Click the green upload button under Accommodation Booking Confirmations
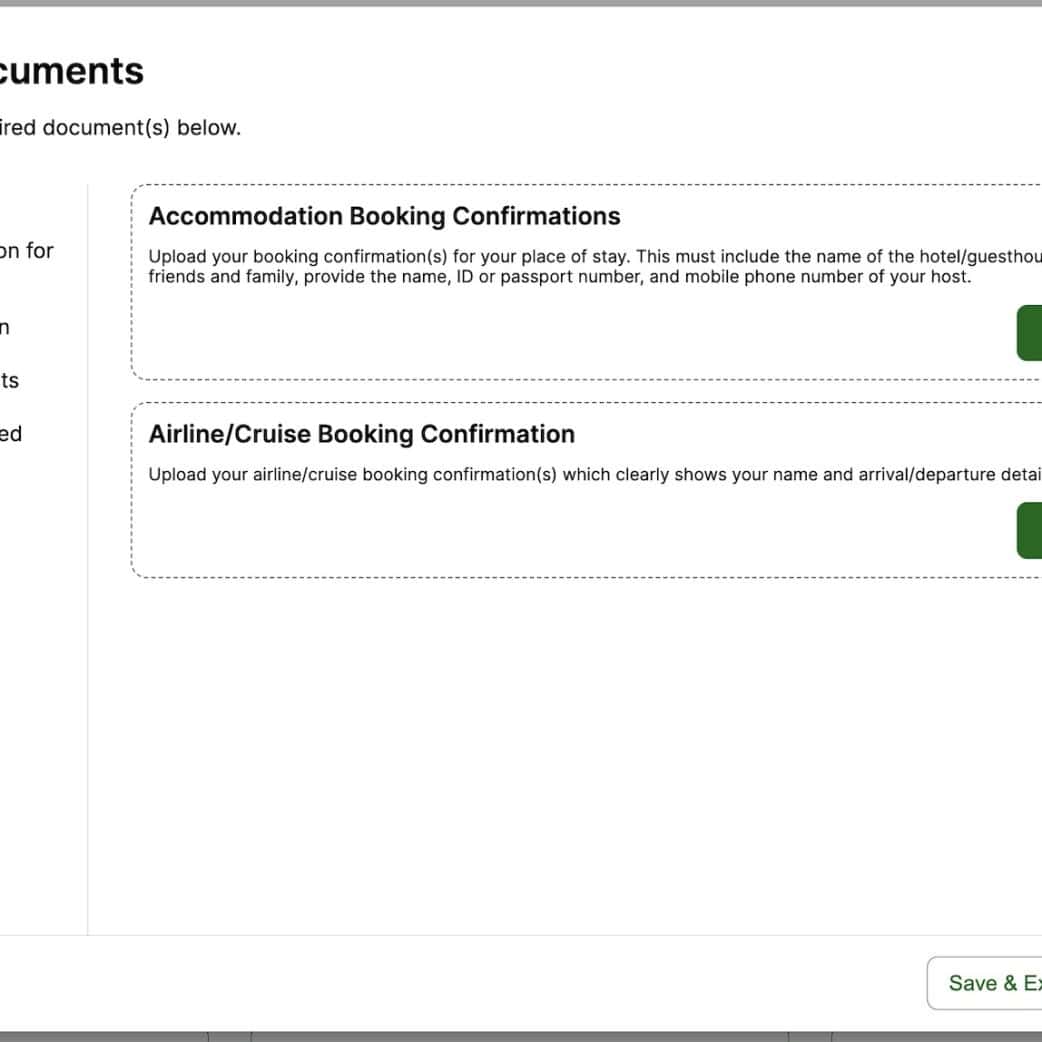The height and width of the screenshot is (1042, 1042). [x=1029, y=333]
